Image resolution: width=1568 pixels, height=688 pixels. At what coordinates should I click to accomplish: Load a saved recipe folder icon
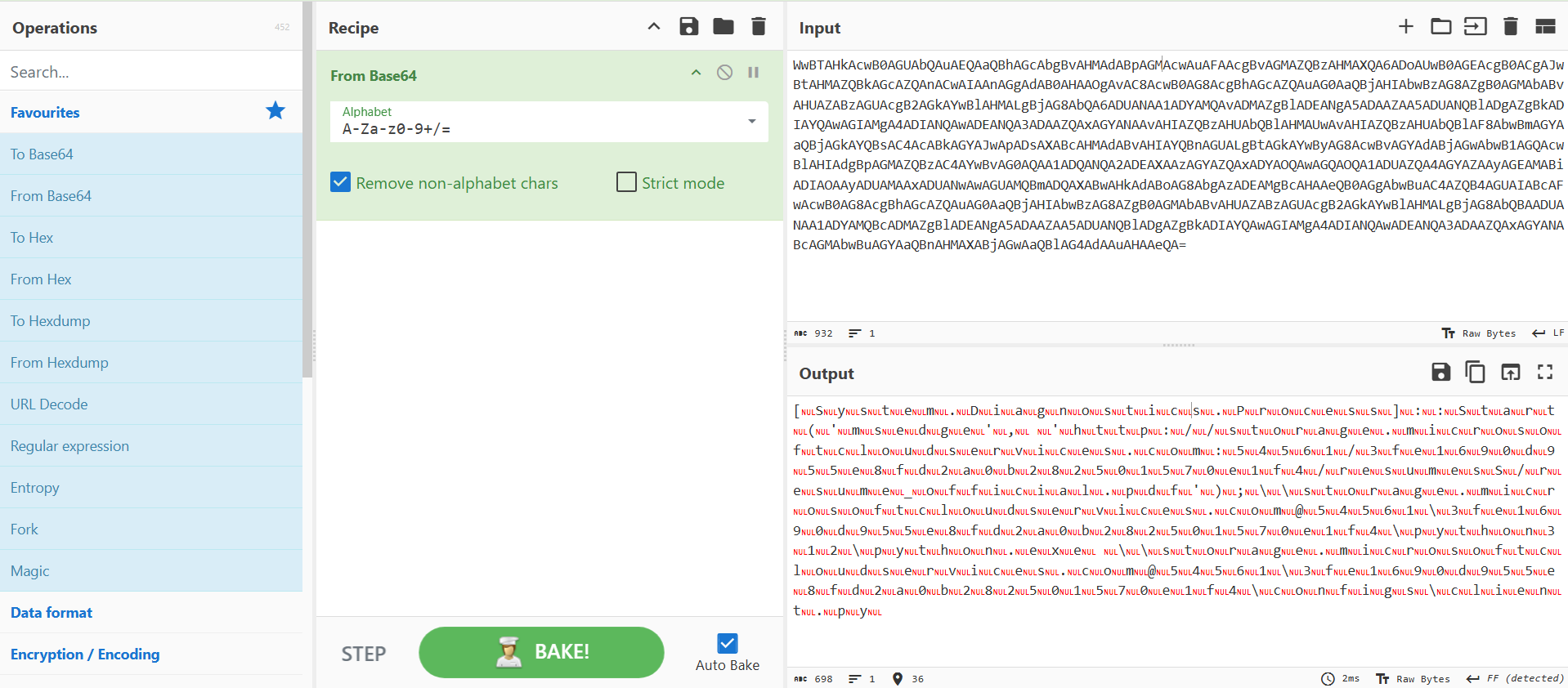pyautogui.click(x=724, y=27)
